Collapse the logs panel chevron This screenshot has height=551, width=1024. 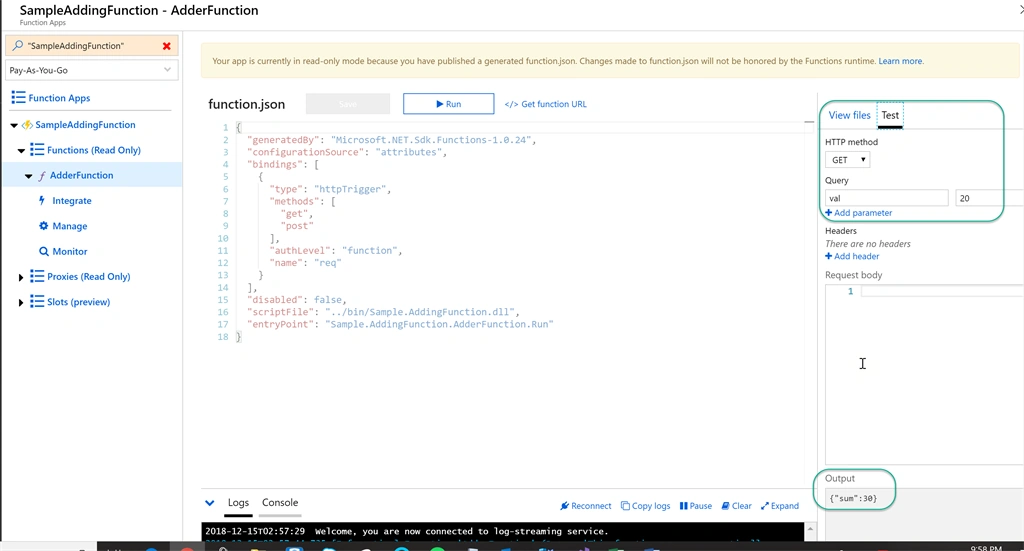[x=210, y=503]
